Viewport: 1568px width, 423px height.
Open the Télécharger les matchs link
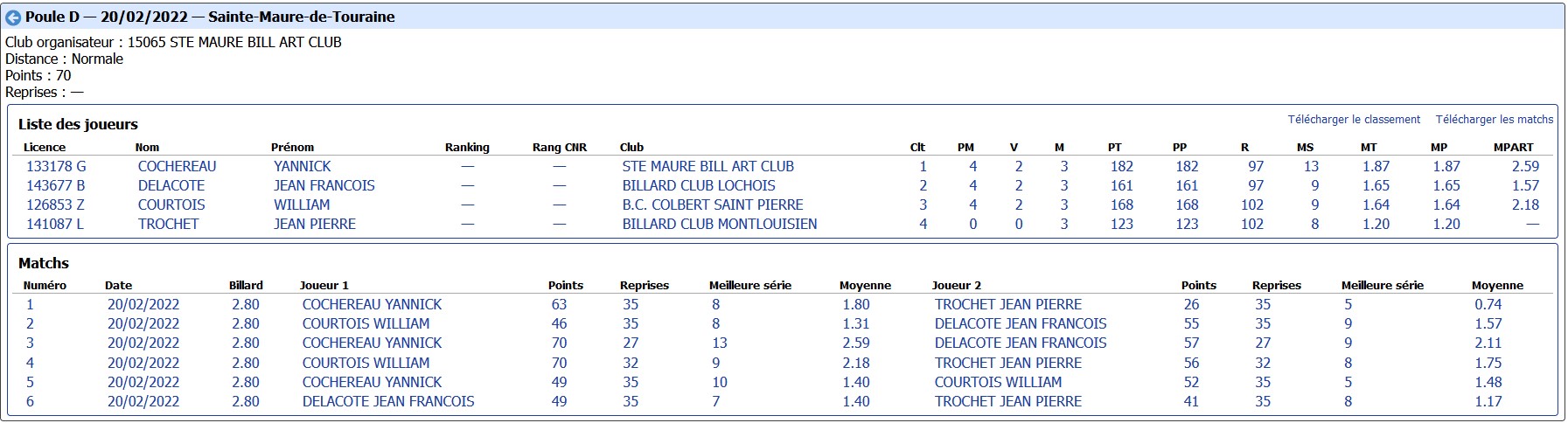pyautogui.click(x=1494, y=119)
